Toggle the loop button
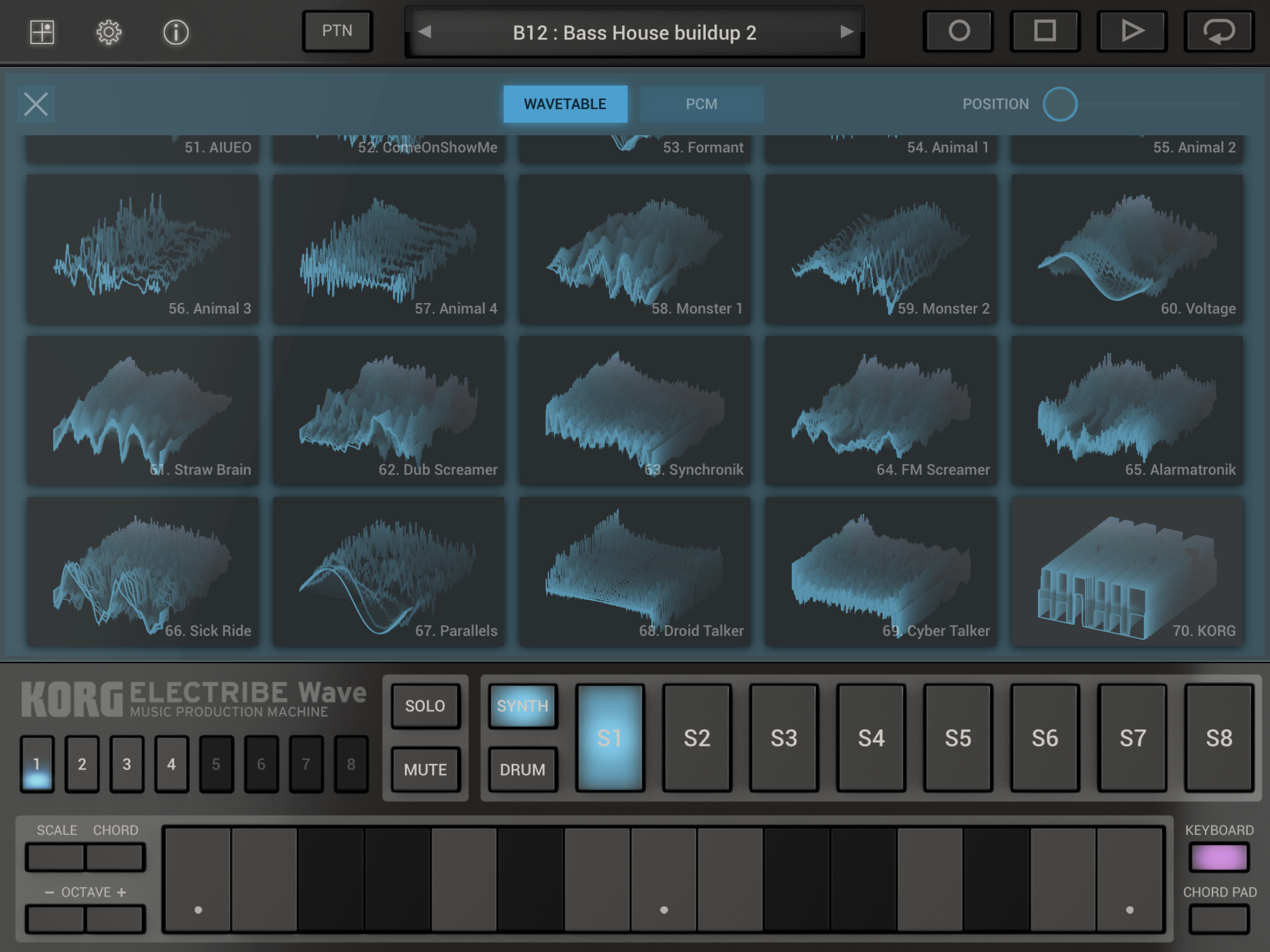This screenshot has width=1270, height=952. coord(1219,31)
